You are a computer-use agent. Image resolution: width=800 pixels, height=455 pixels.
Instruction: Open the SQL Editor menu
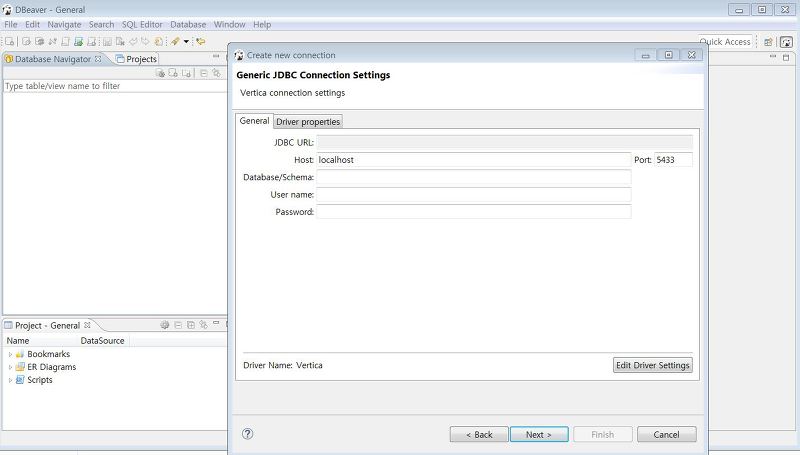tap(142, 24)
